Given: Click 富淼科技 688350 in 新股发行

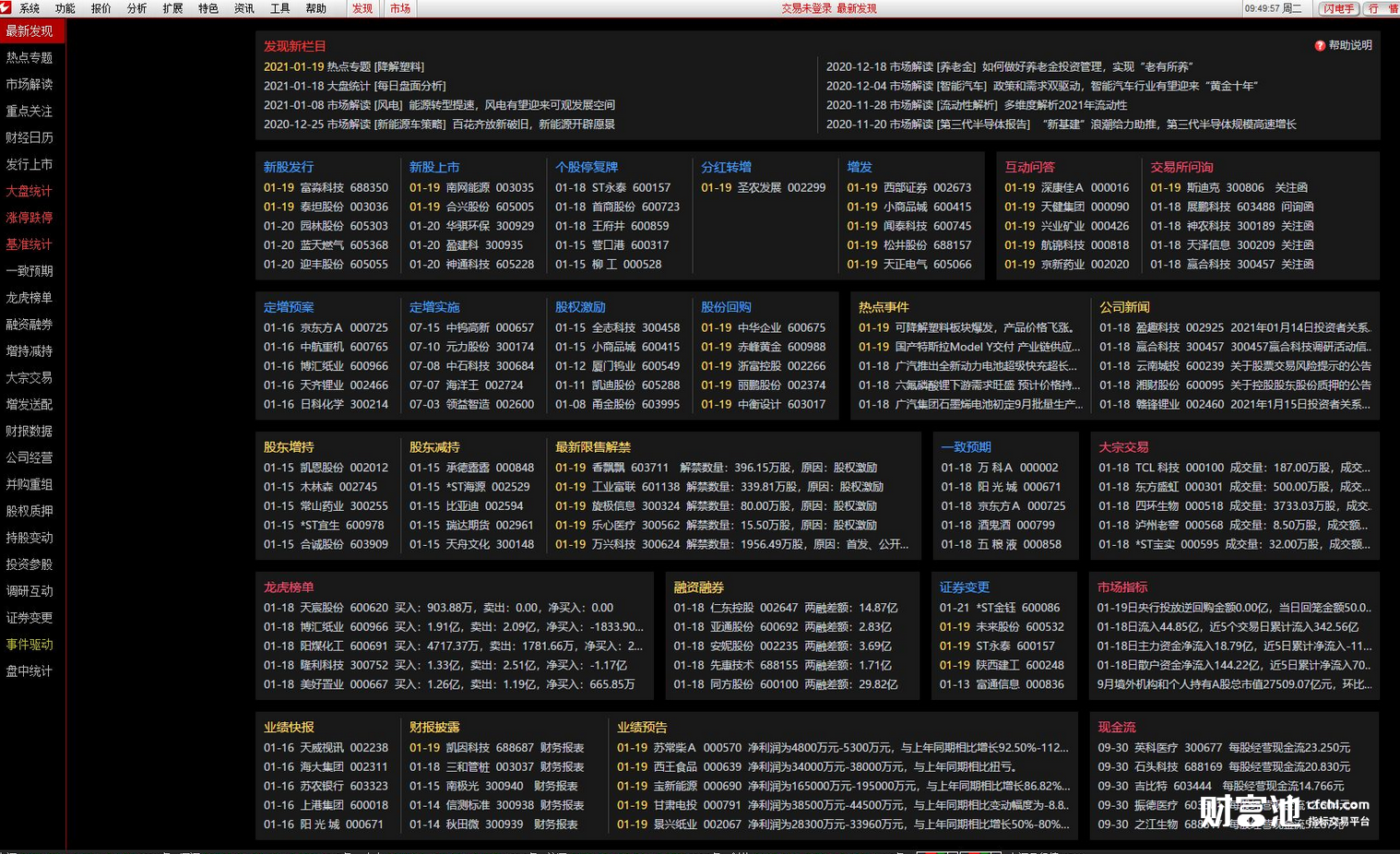Looking at the screenshot, I should click(x=326, y=187).
